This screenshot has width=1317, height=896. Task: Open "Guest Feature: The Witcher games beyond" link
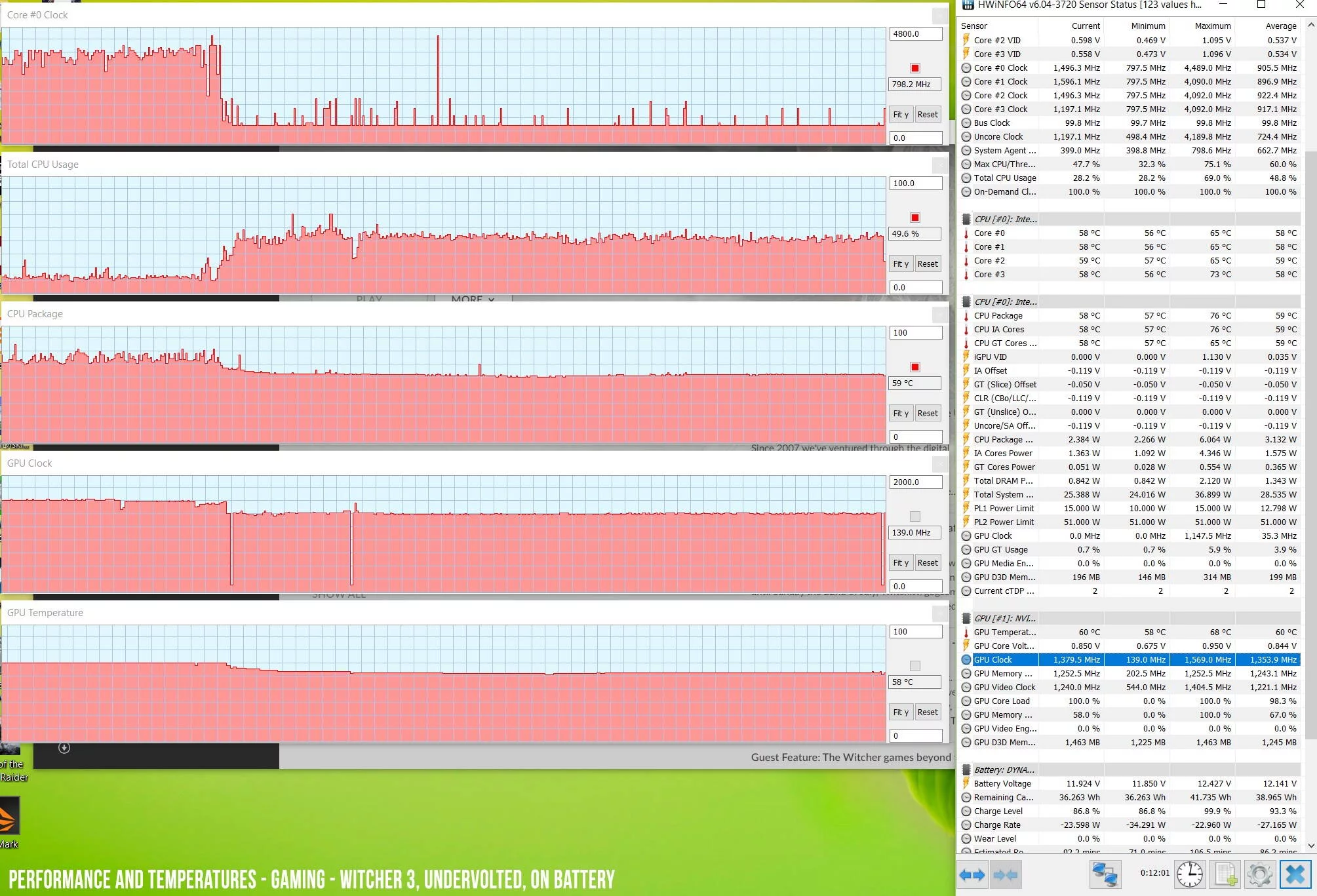point(850,757)
